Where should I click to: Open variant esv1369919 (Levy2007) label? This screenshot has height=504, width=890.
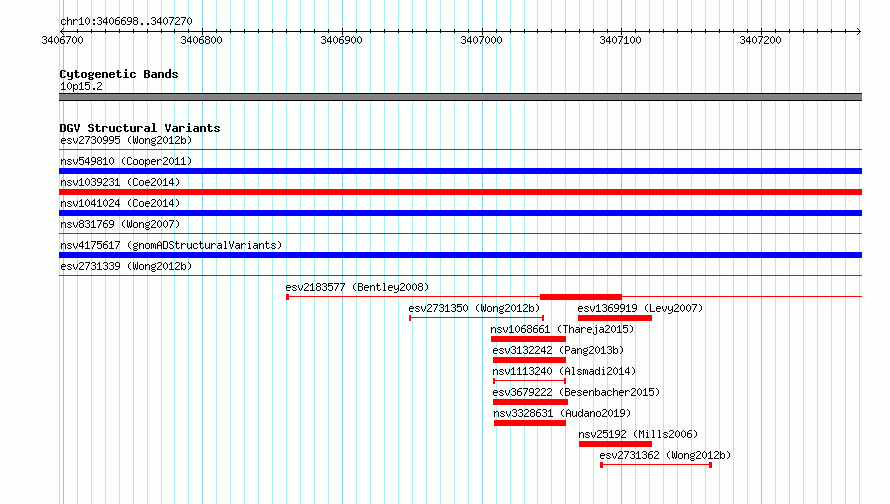pos(640,308)
